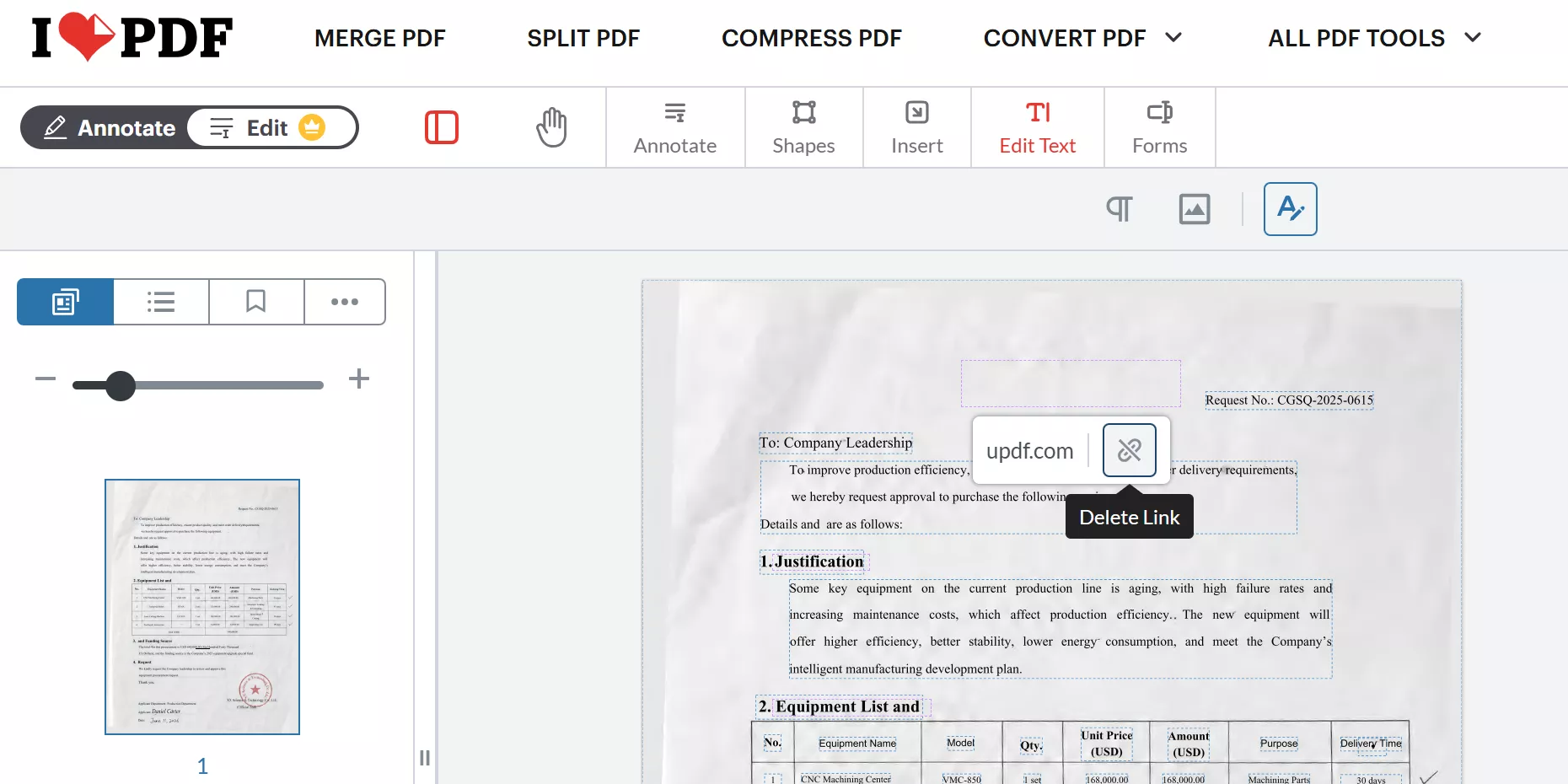Screen dimensions: 1568x784
Task: Click the paragraph edit icon
Action: [x=1120, y=209]
